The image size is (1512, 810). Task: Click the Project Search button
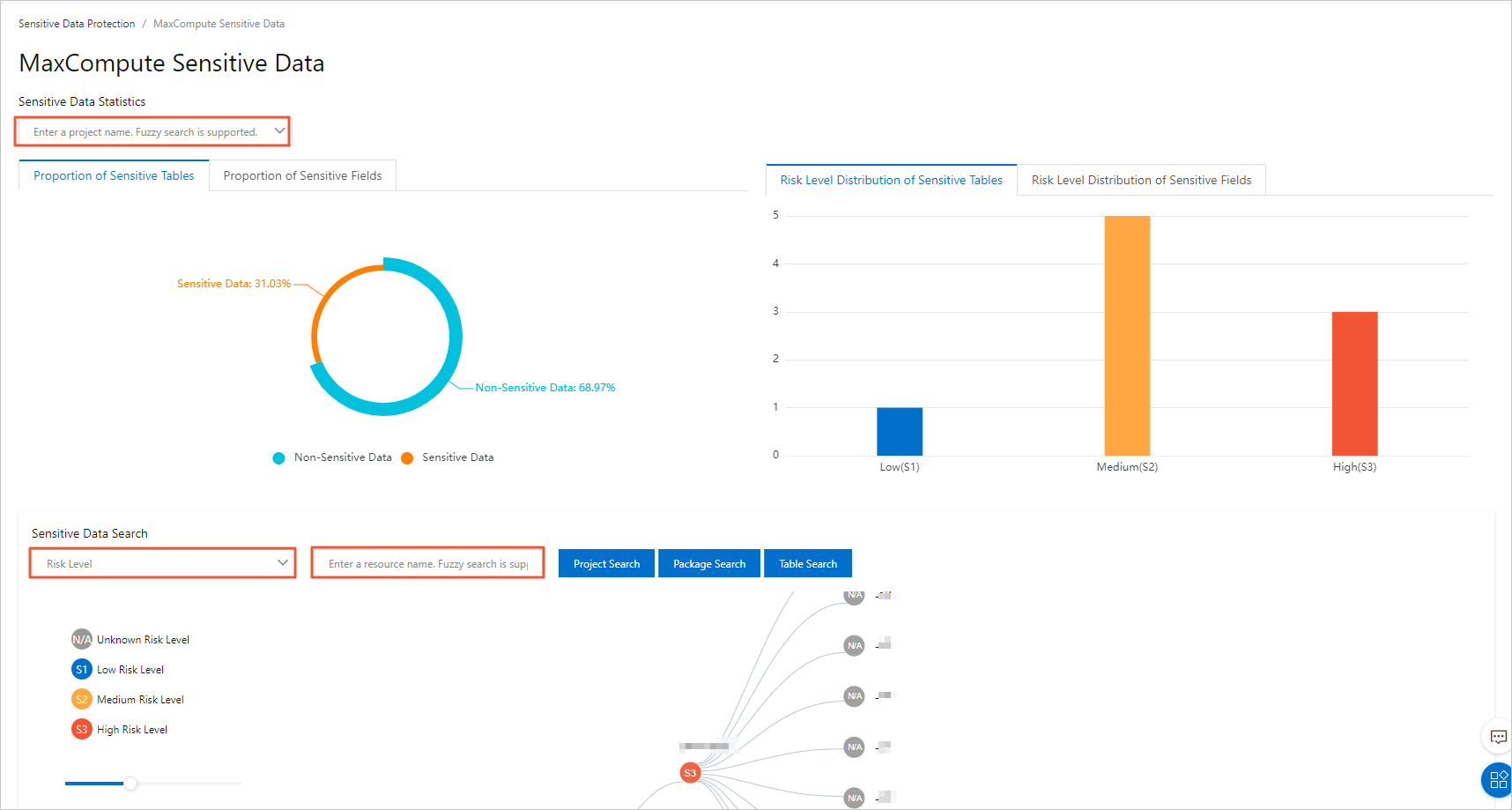pos(606,563)
